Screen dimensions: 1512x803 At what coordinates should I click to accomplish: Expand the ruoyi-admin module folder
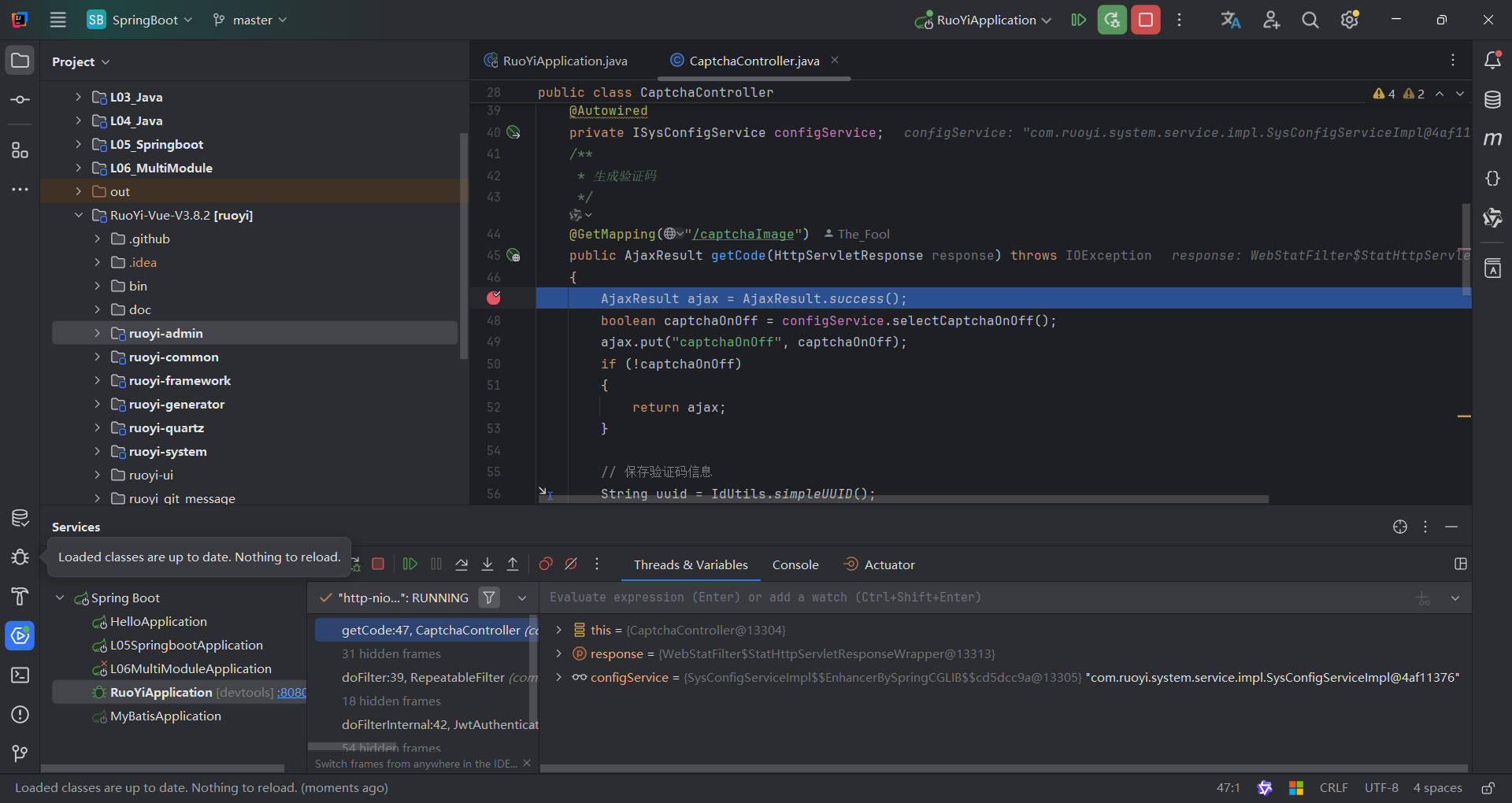click(x=98, y=334)
